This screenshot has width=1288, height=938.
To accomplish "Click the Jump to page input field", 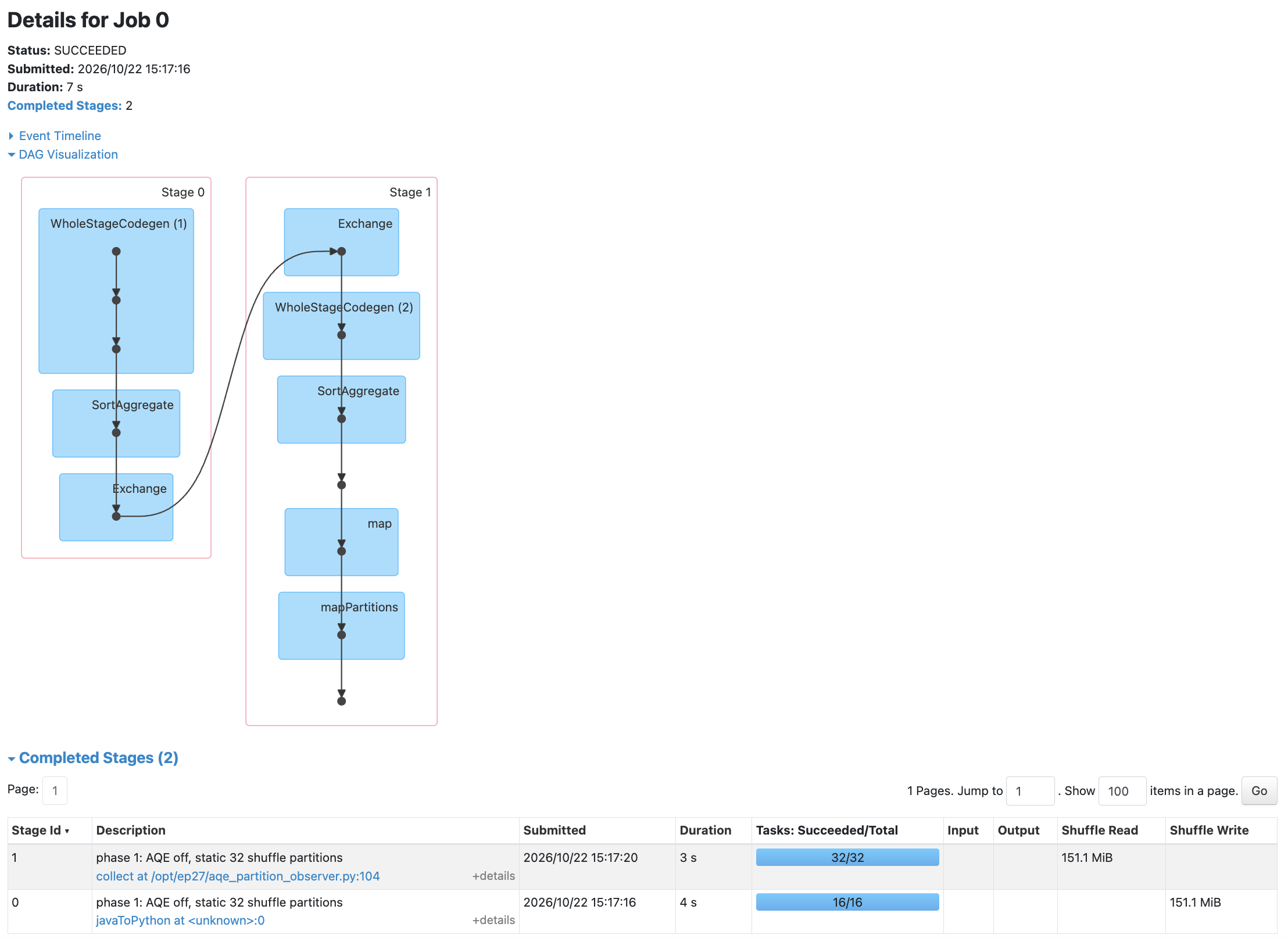I will 1030,790.
